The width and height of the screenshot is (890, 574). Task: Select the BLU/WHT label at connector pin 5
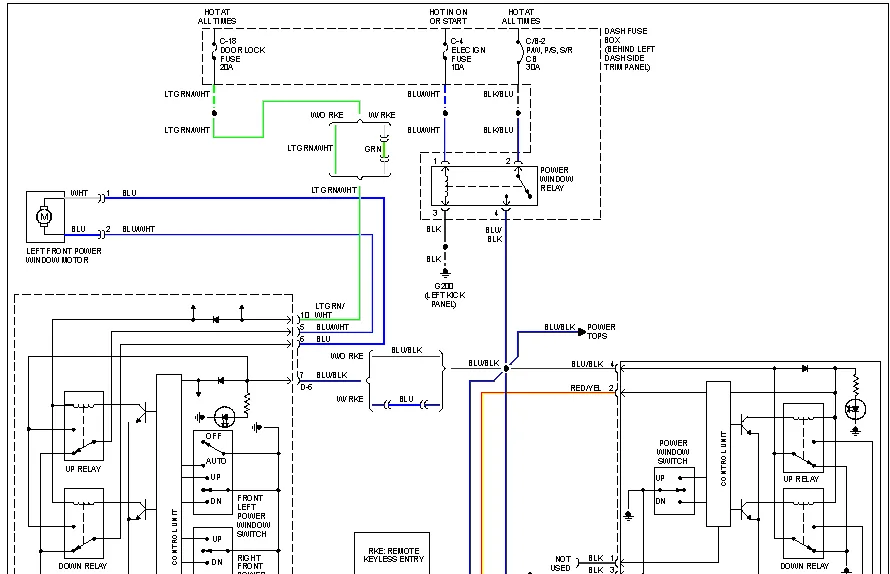(x=333, y=327)
